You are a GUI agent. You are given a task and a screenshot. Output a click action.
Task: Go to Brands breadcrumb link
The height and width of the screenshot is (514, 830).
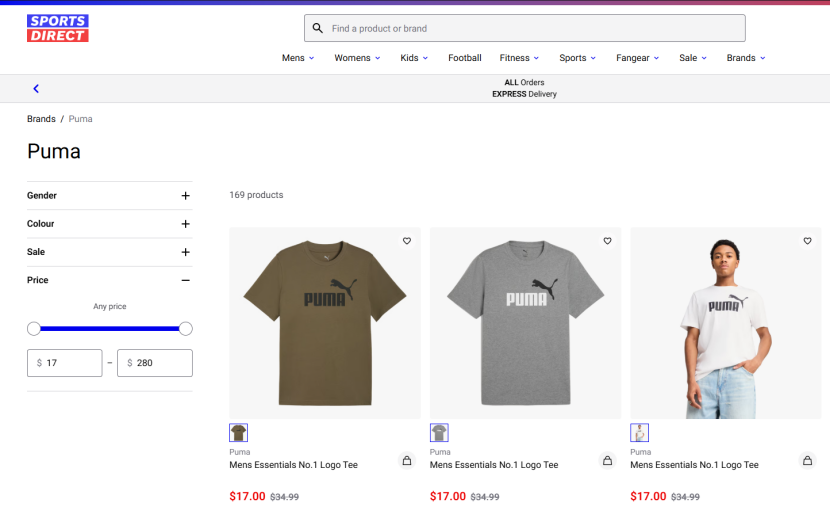[41, 119]
